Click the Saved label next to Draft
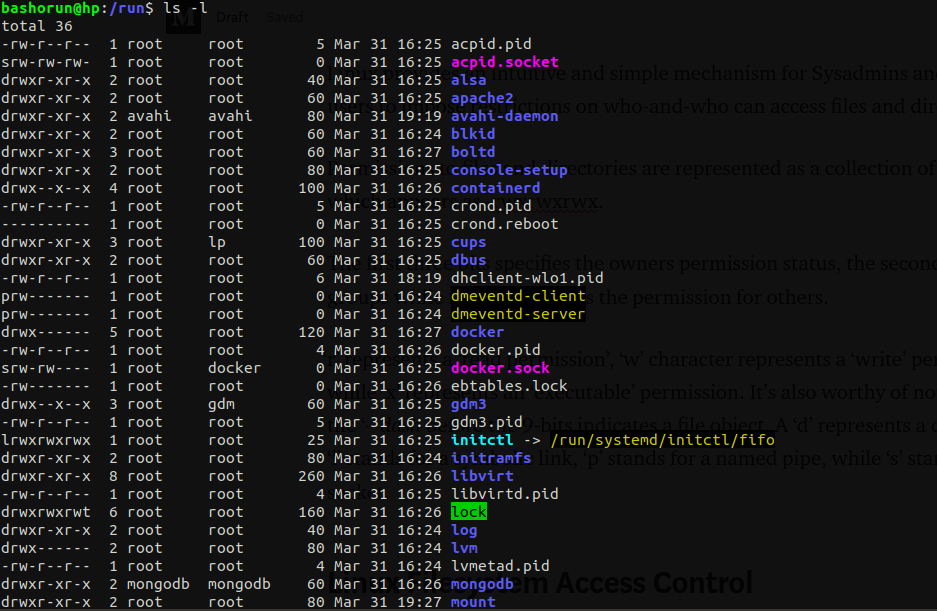 (284, 16)
